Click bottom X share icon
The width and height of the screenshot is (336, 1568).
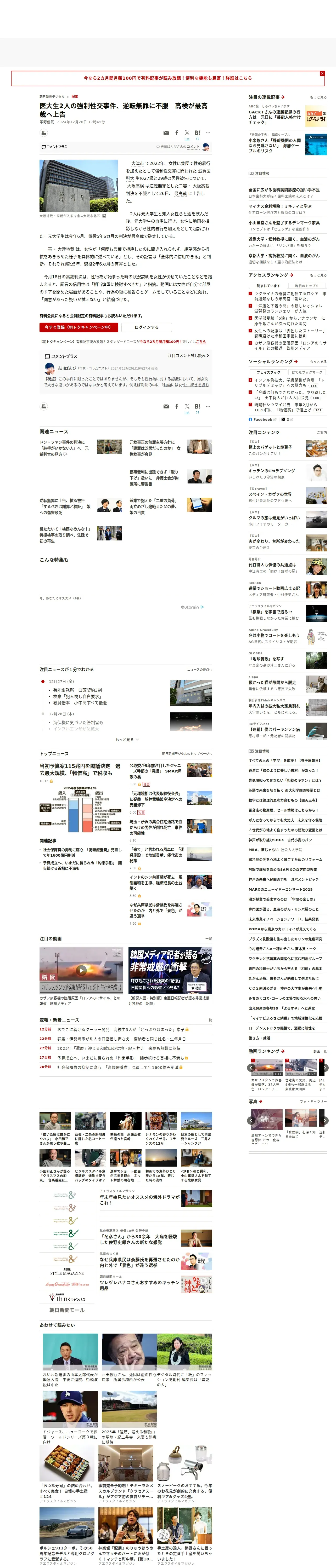click(187, 406)
